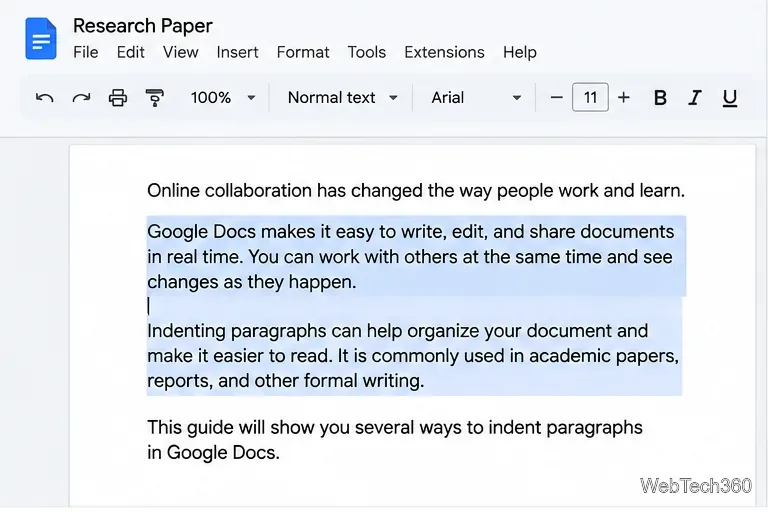768x512 pixels.
Task: Click the Research Paper document title
Action: (x=143, y=26)
